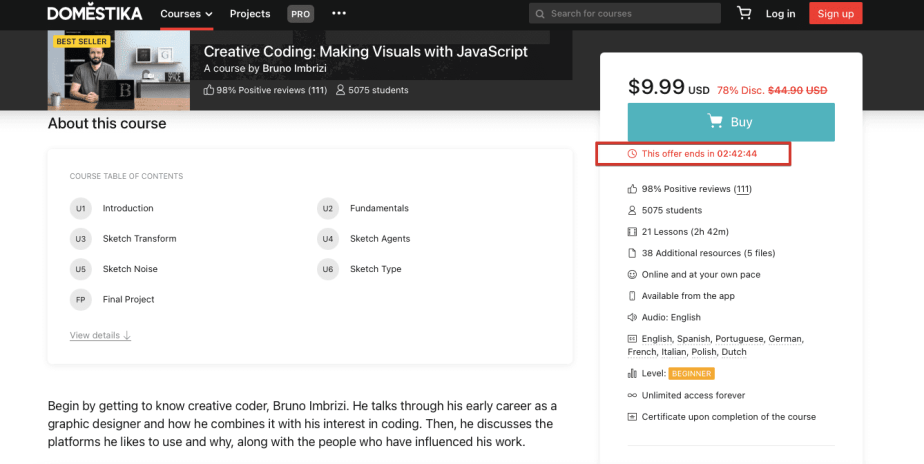Click the Search for courses field
924x464 pixels.
click(x=630, y=14)
